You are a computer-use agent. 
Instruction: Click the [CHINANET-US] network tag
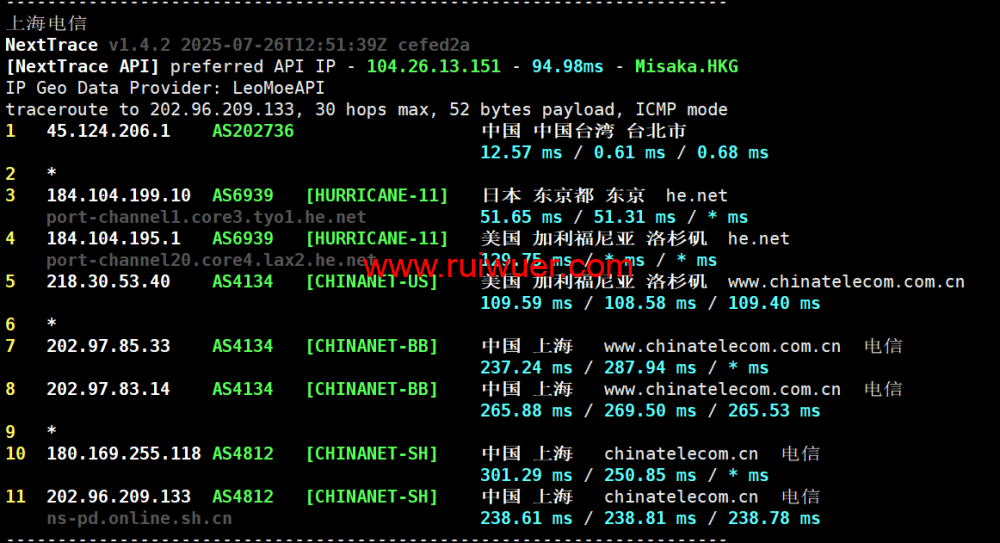click(x=372, y=282)
